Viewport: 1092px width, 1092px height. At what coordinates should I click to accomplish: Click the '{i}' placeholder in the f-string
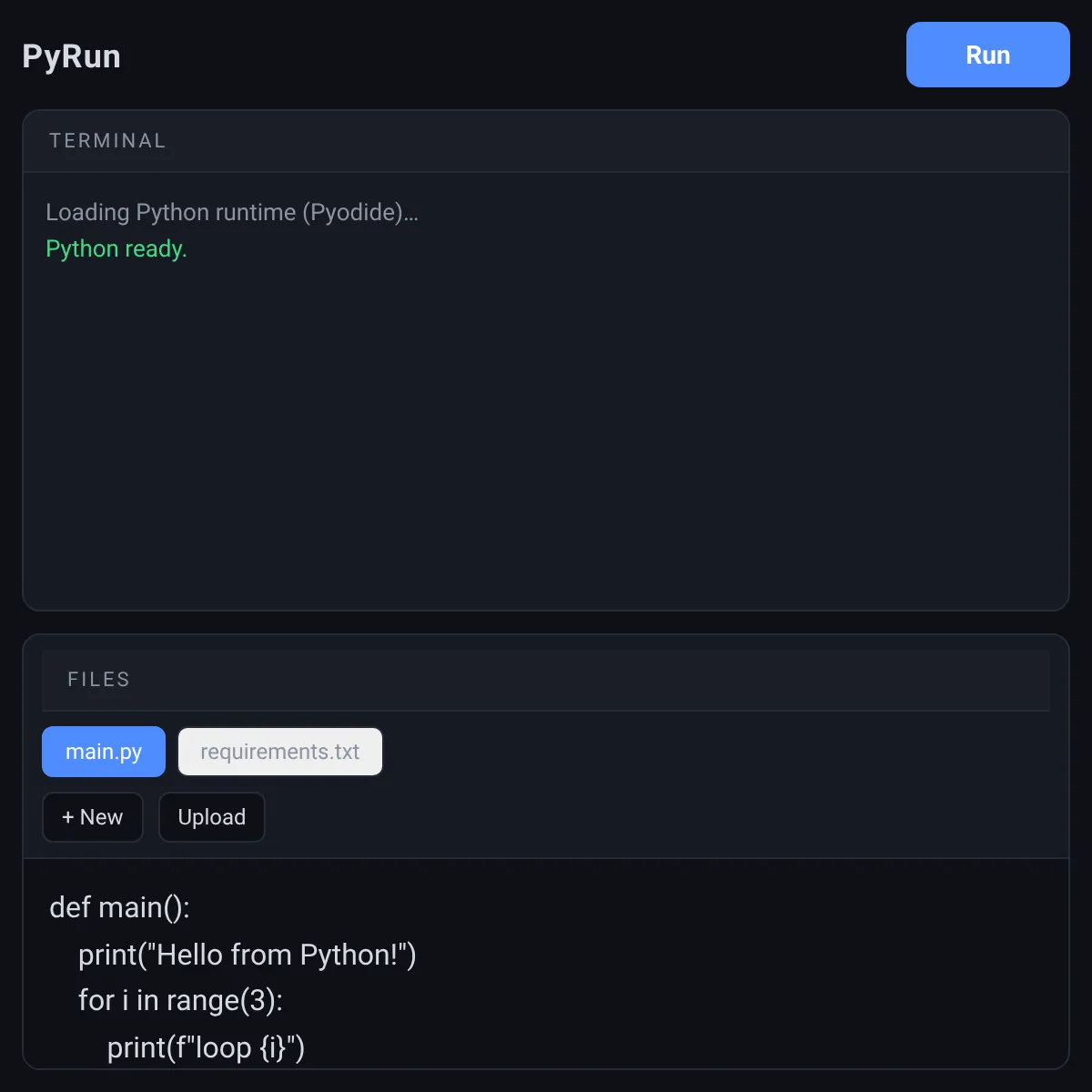click(x=273, y=1047)
